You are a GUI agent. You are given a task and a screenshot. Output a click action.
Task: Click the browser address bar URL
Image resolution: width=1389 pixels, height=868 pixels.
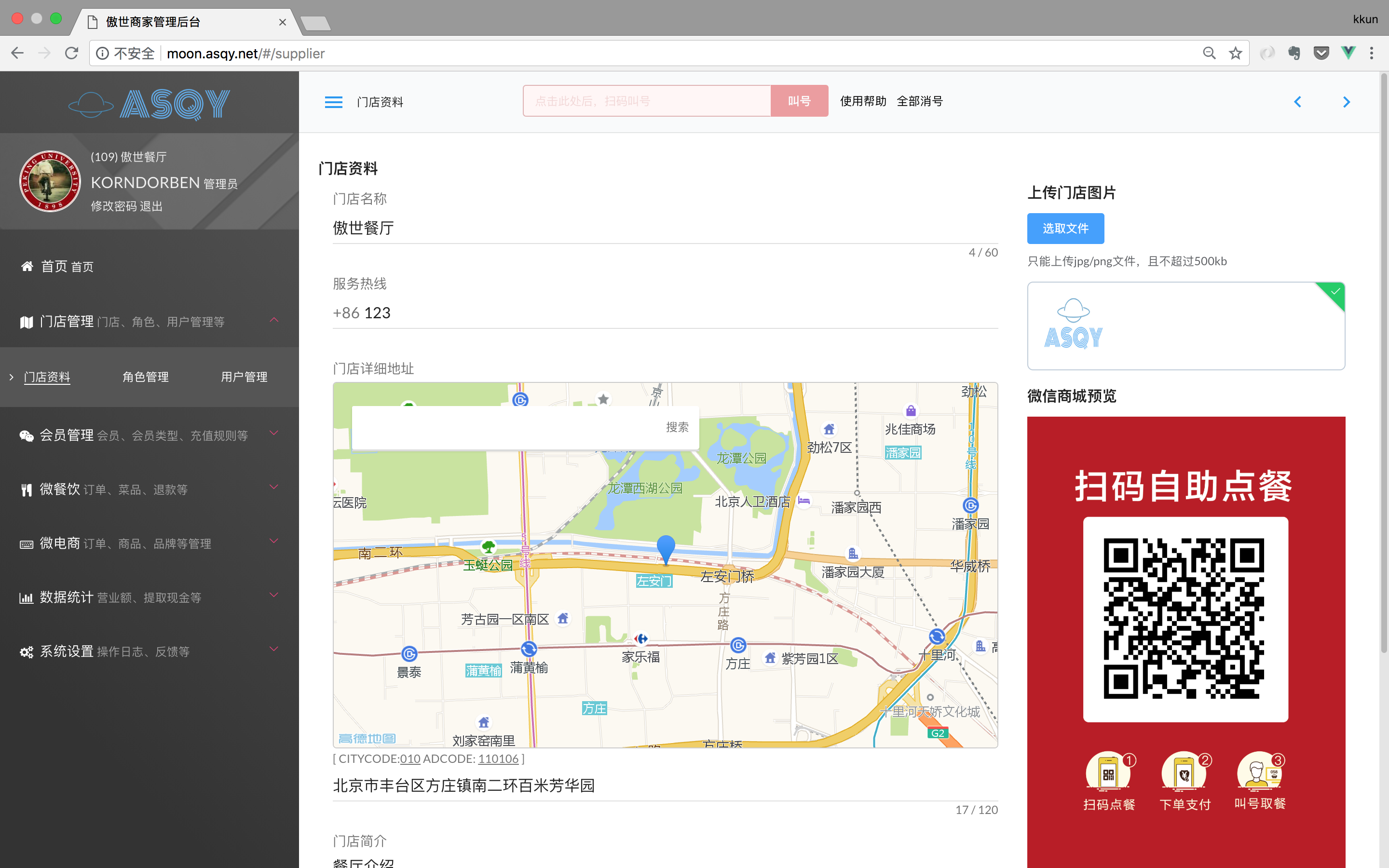245,54
